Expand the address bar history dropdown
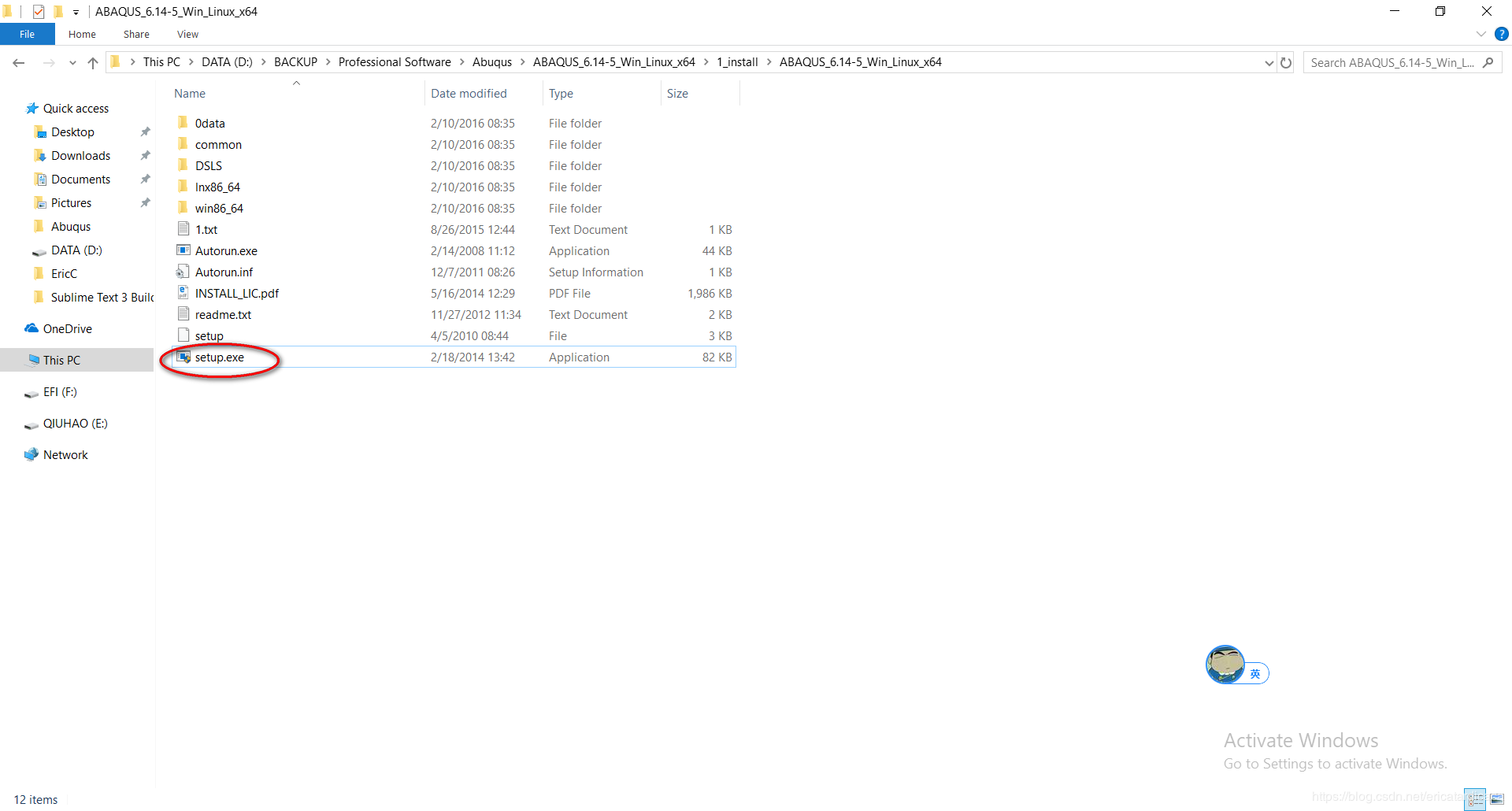 [1269, 62]
